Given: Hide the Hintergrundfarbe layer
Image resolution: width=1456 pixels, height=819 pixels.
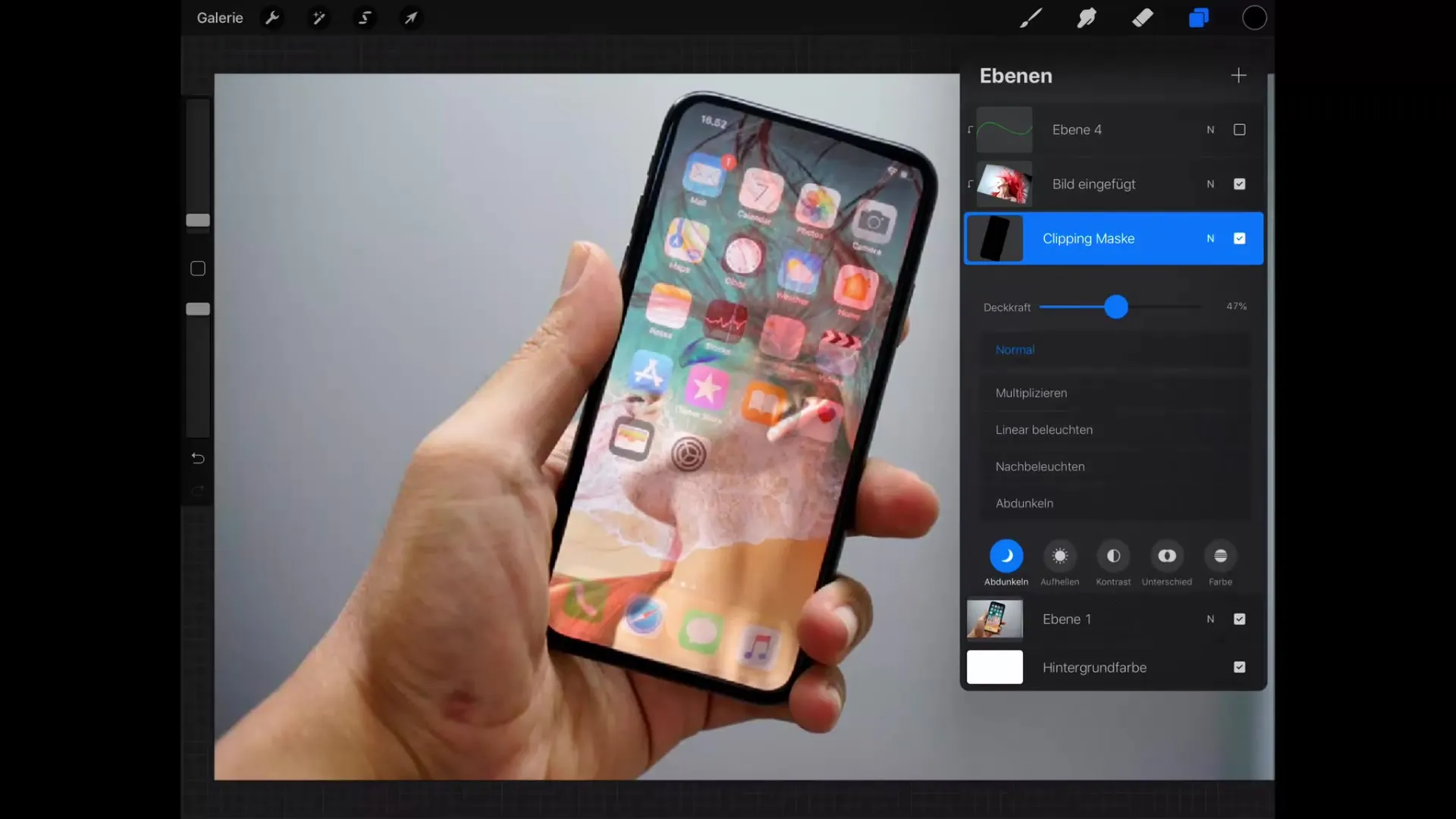Looking at the screenshot, I should (1239, 667).
